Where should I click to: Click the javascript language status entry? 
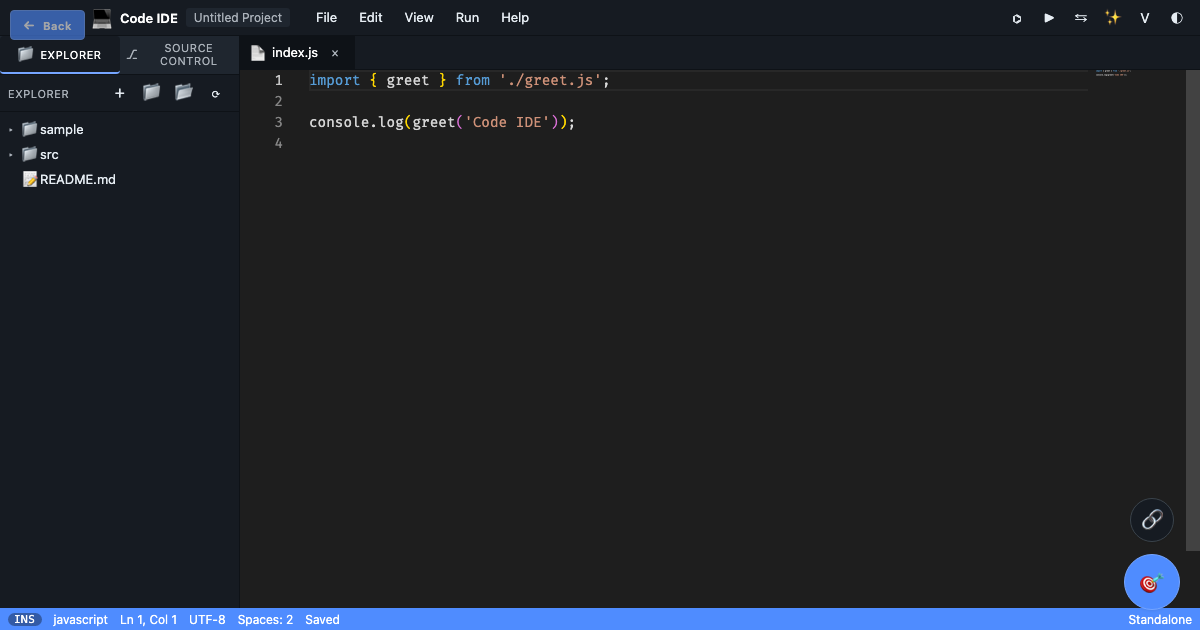80,620
